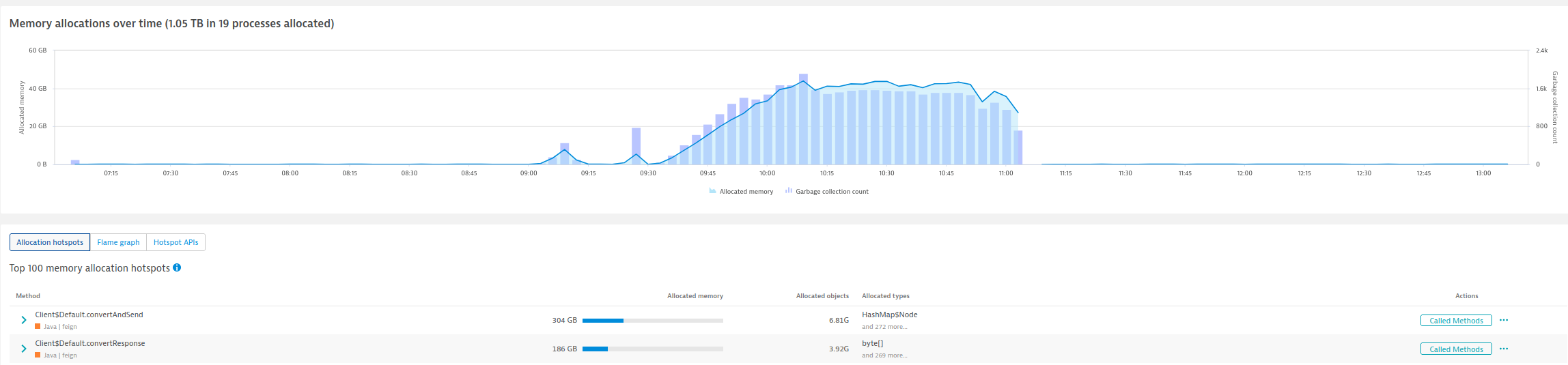The image size is (1568, 365).
Task: Open more options for convertAndSend row
Action: [x=1503, y=320]
